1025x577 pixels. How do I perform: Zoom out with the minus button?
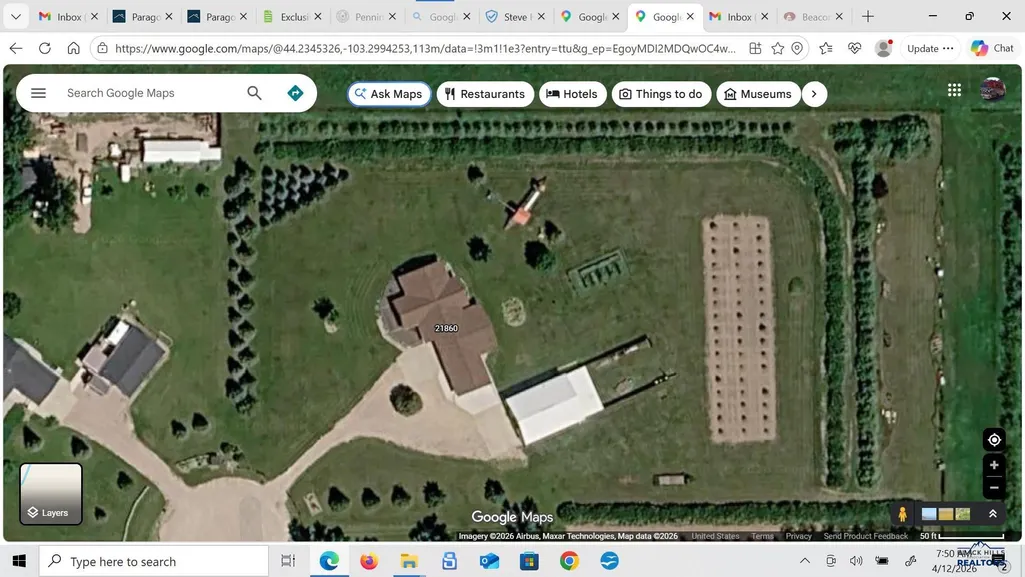click(994, 487)
